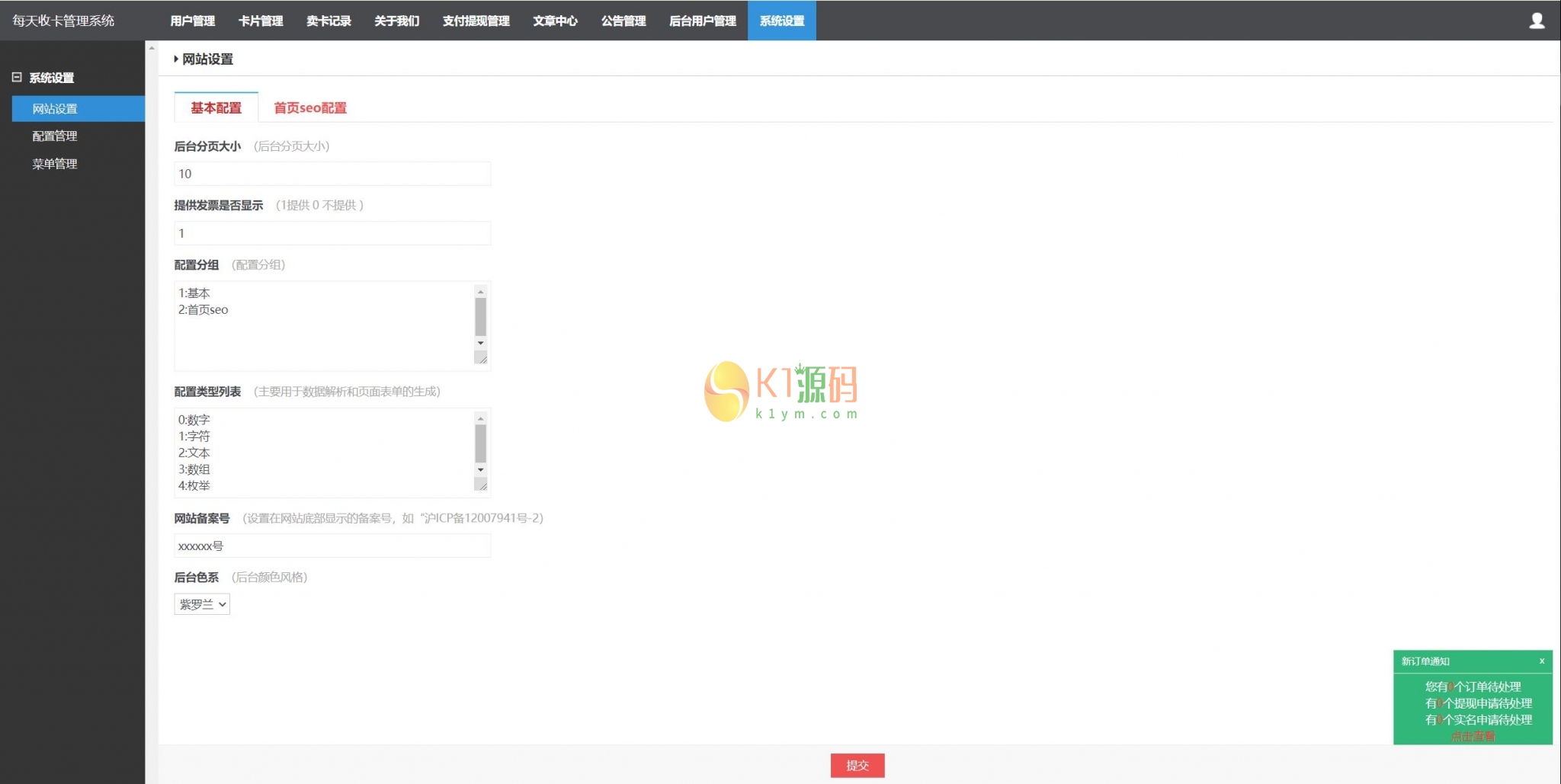
Task: Select 网站设置 in the sidebar
Action: tap(79, 108)
